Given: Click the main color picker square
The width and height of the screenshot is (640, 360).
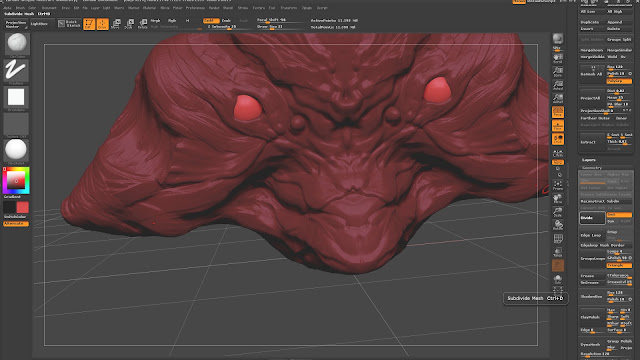Looking at the screenshot, I should click(x=16, y=180).
